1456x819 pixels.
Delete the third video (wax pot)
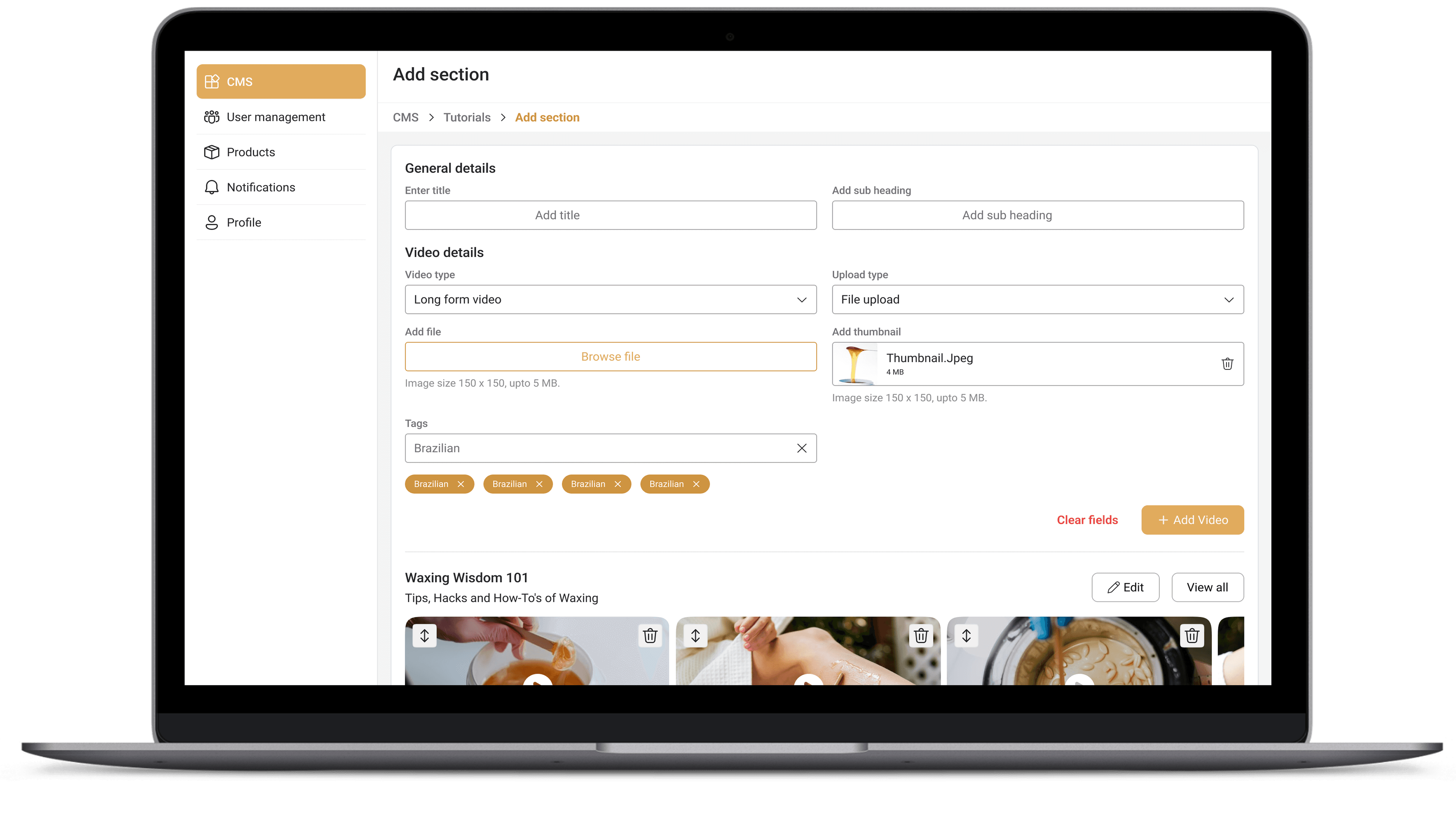(1192, 636)
